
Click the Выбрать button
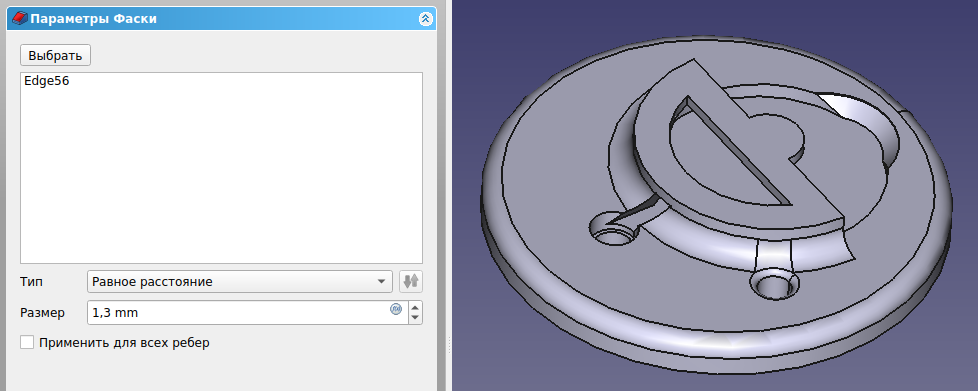pos(56,55)
